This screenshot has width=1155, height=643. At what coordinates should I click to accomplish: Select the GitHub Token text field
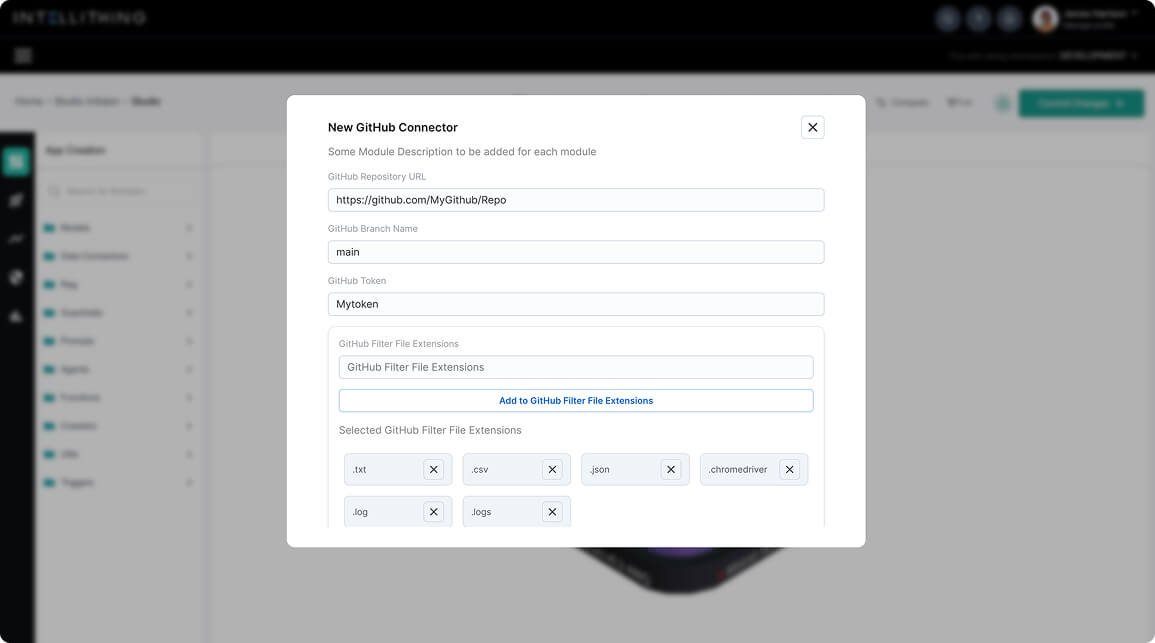(x=576, y=304)
